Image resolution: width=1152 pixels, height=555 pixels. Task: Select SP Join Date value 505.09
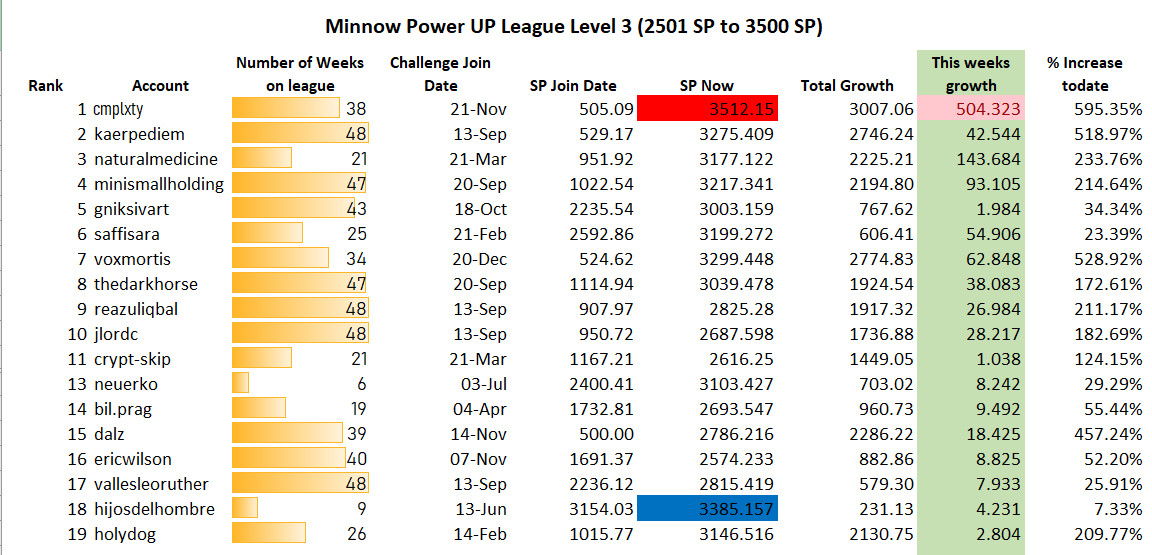[606, 110]
